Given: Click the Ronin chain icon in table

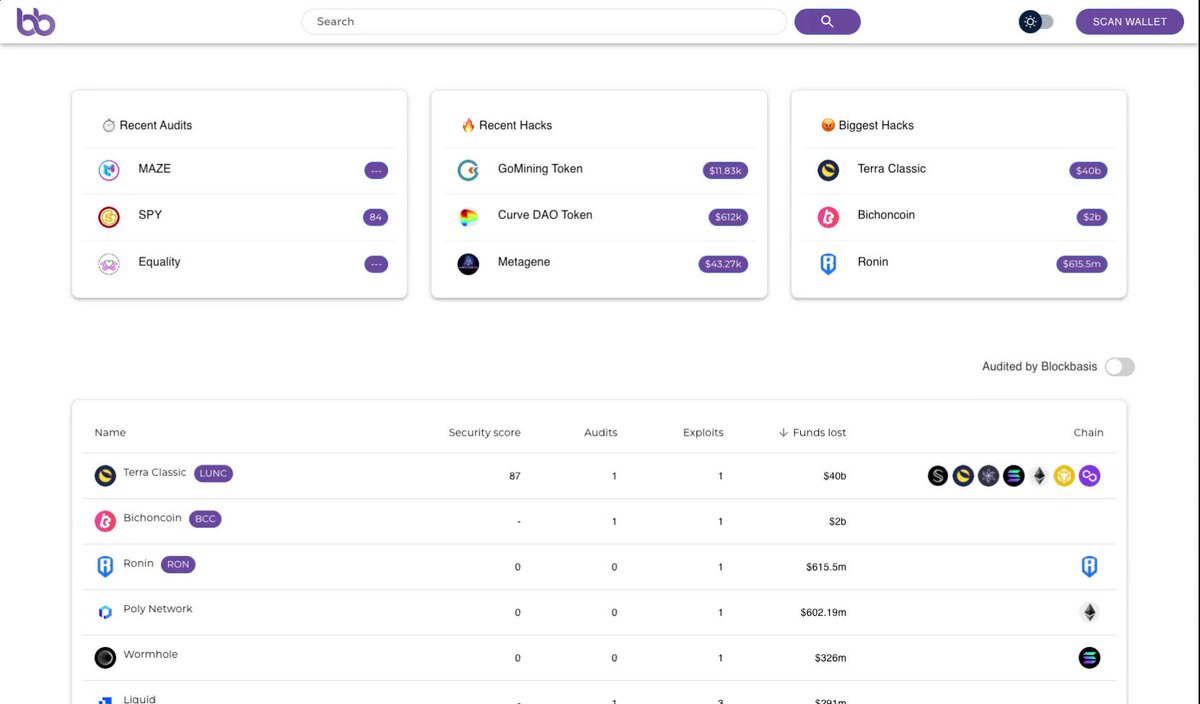Looking at the screenshot, I should pos(1090,567).
